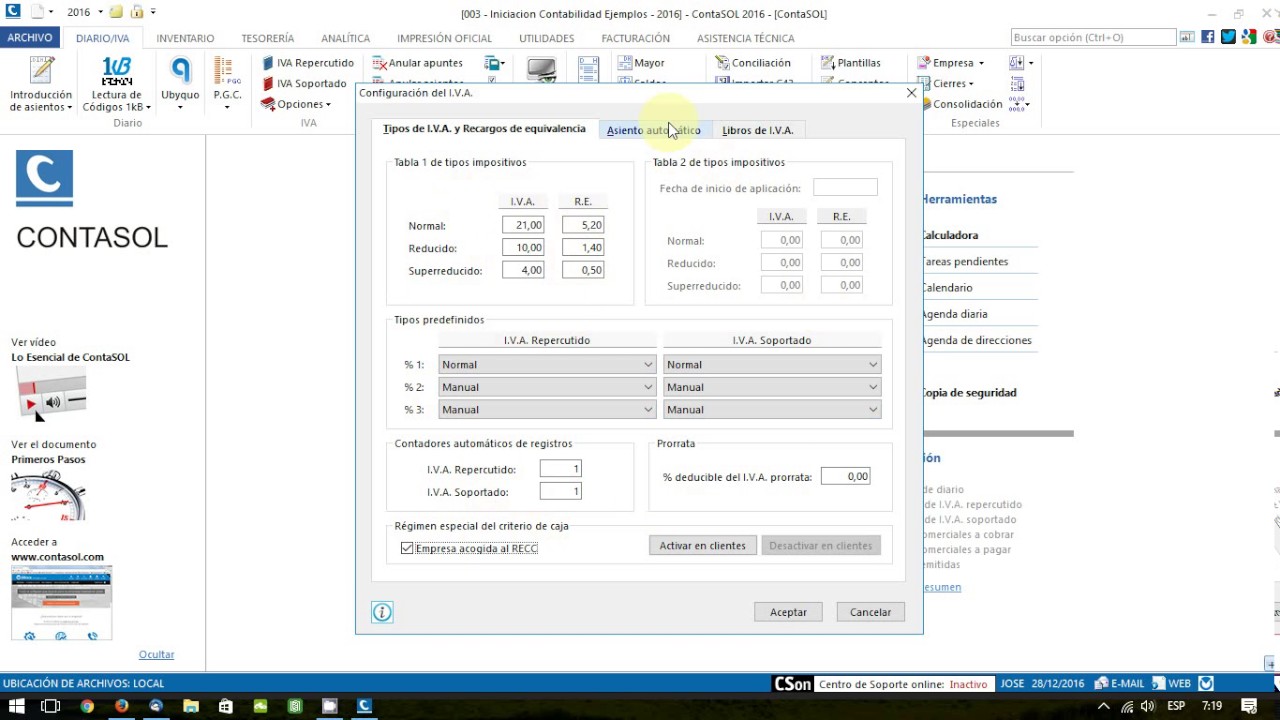Screen dimensions: 1280x720
Task: Click Normal I.V.A. field in Tabla 1
Action: coord(523,225)
